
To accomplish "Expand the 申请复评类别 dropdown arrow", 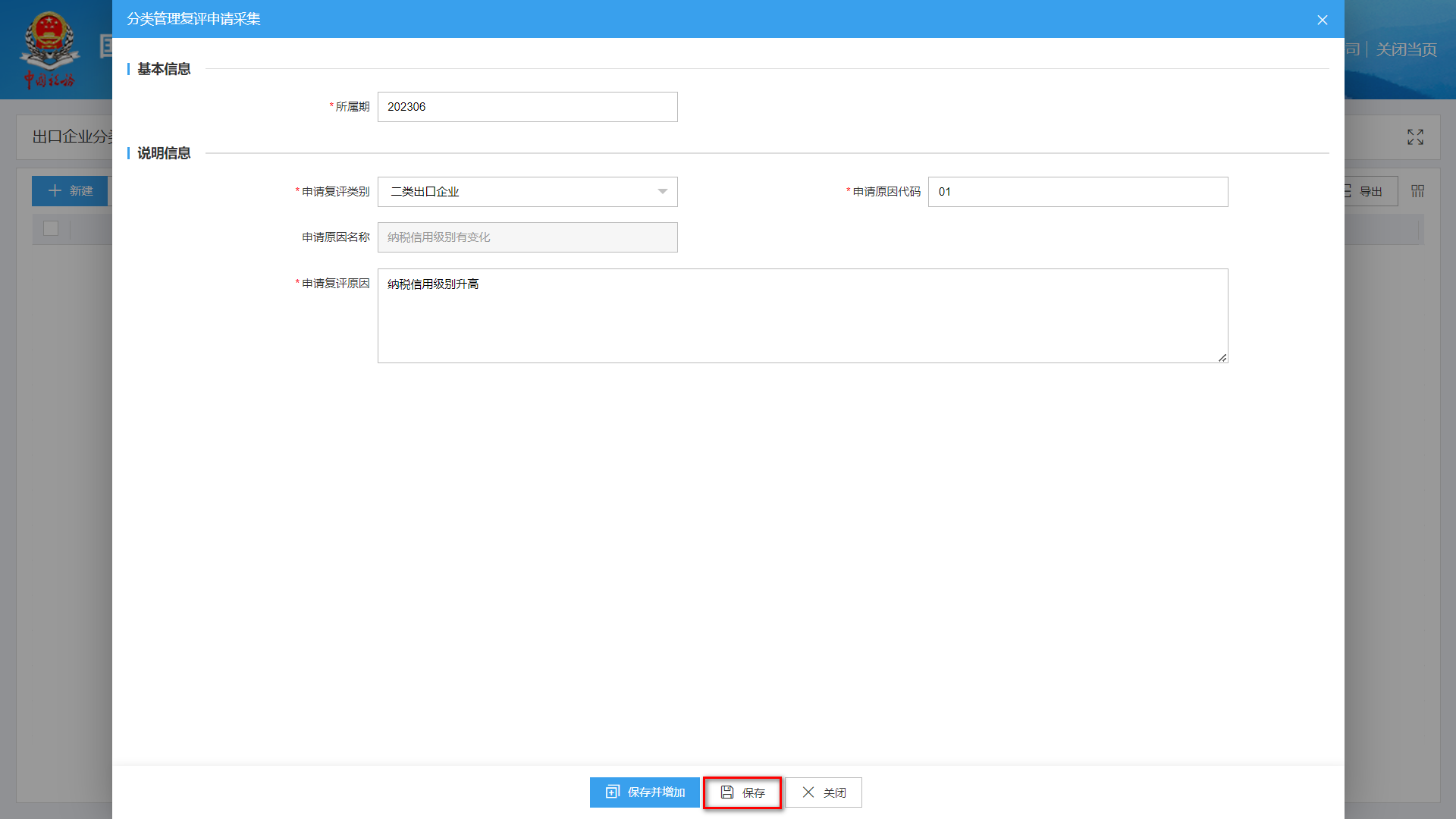I will click(662, 192).
